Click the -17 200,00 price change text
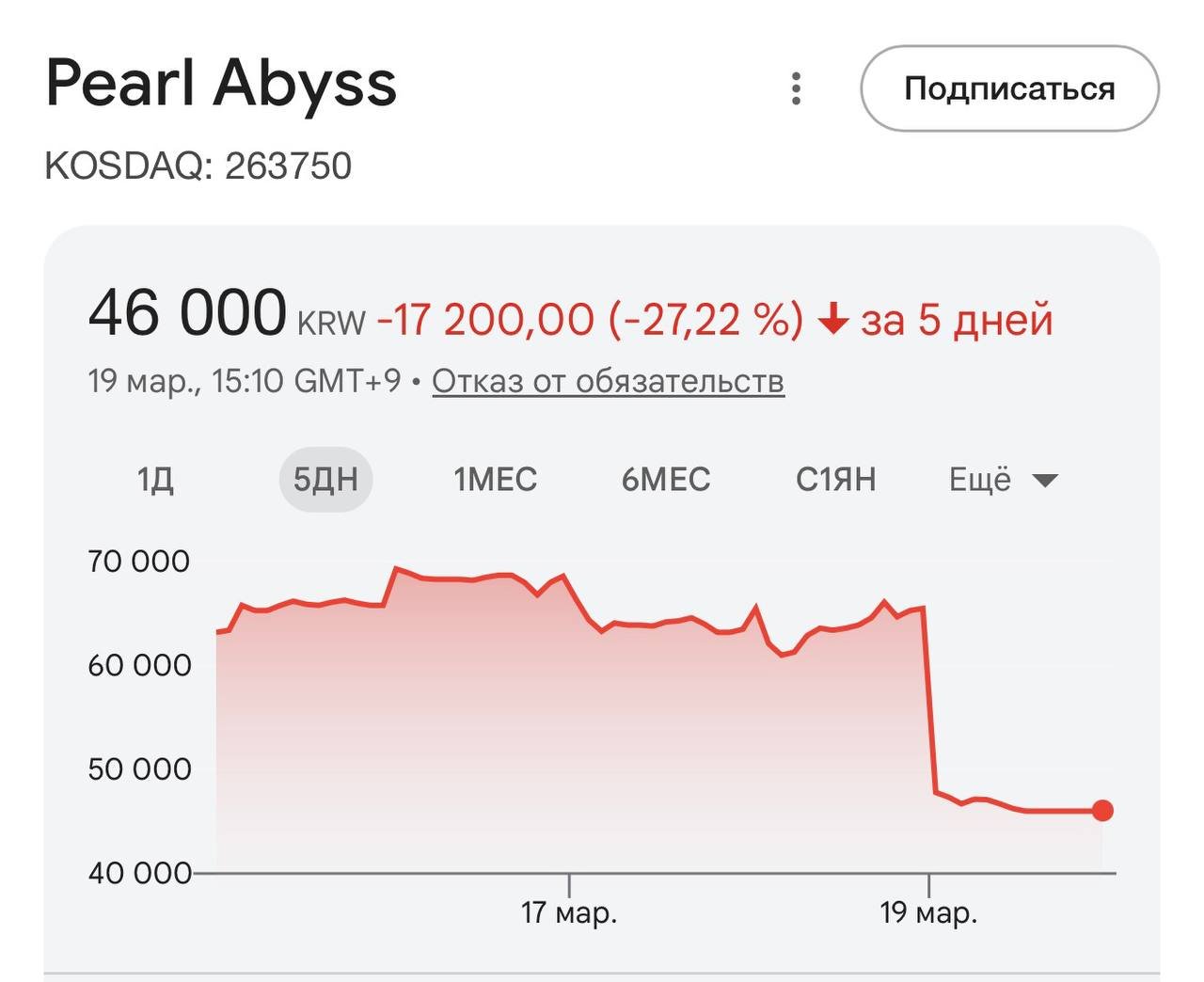The image size is (1204, 982). point(485,320)
